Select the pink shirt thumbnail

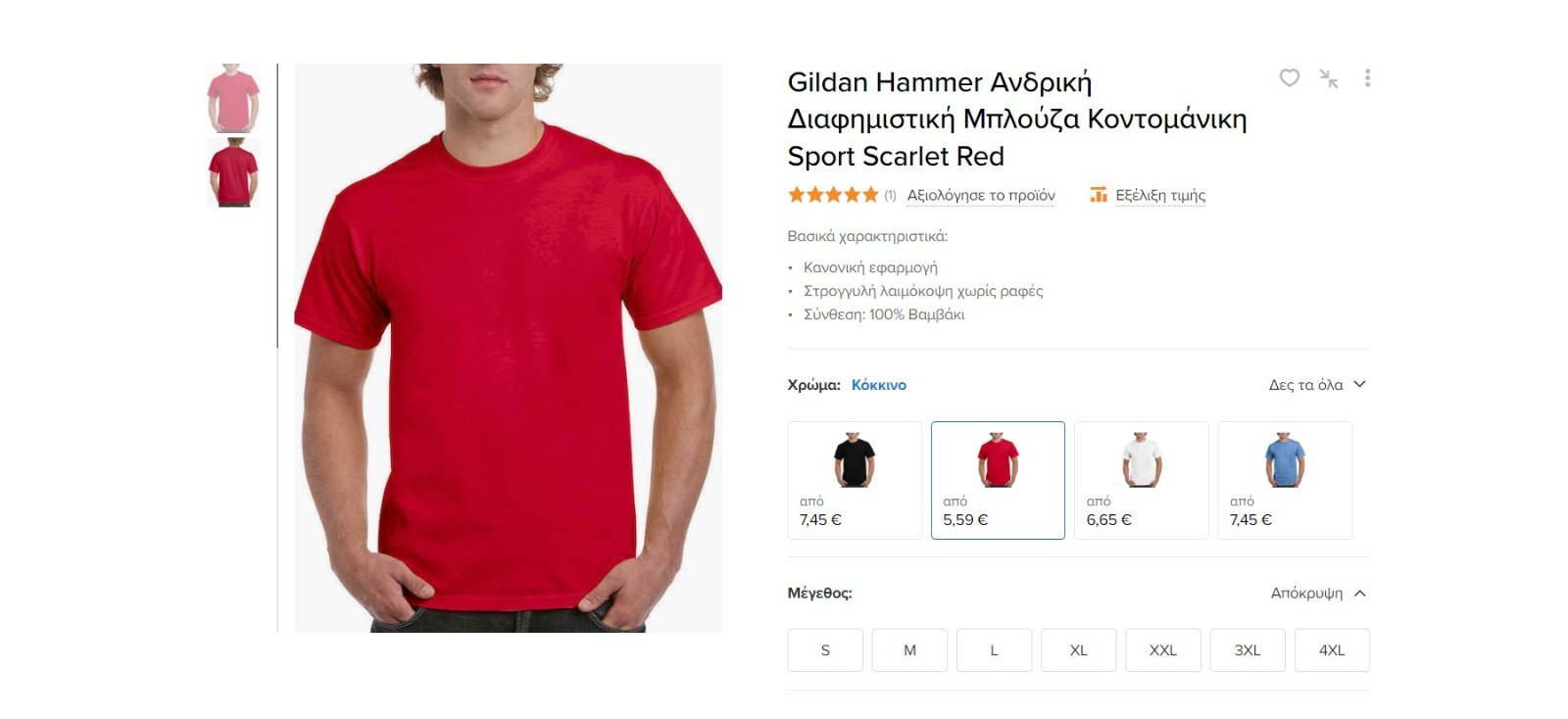[x=233, y=98]
